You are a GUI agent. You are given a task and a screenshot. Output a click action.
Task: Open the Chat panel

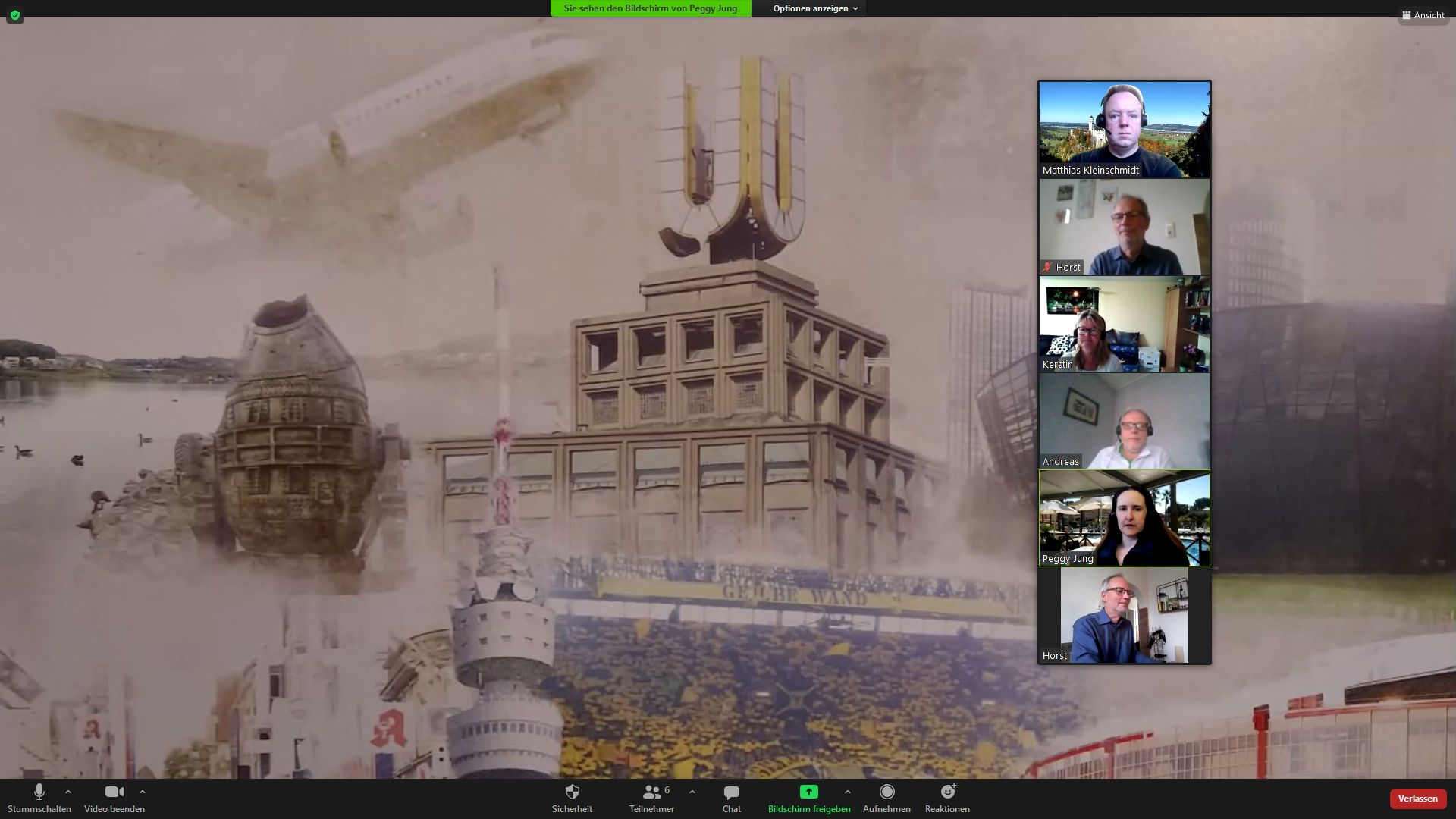[x=731, y=792]
